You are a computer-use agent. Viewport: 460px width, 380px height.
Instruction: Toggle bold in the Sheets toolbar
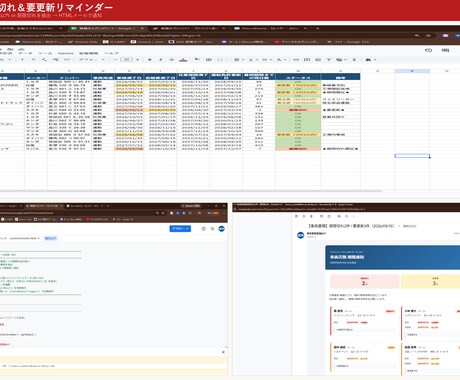(149, 60)
